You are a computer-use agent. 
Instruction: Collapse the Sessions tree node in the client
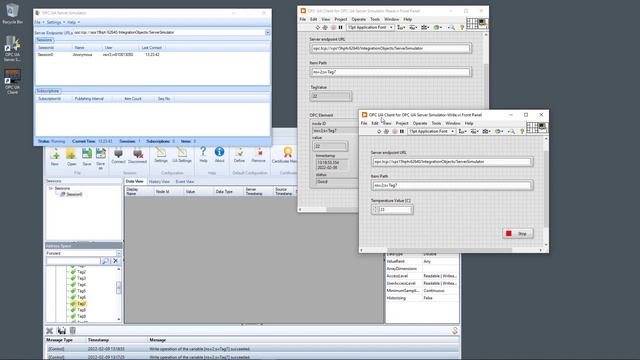51,189
